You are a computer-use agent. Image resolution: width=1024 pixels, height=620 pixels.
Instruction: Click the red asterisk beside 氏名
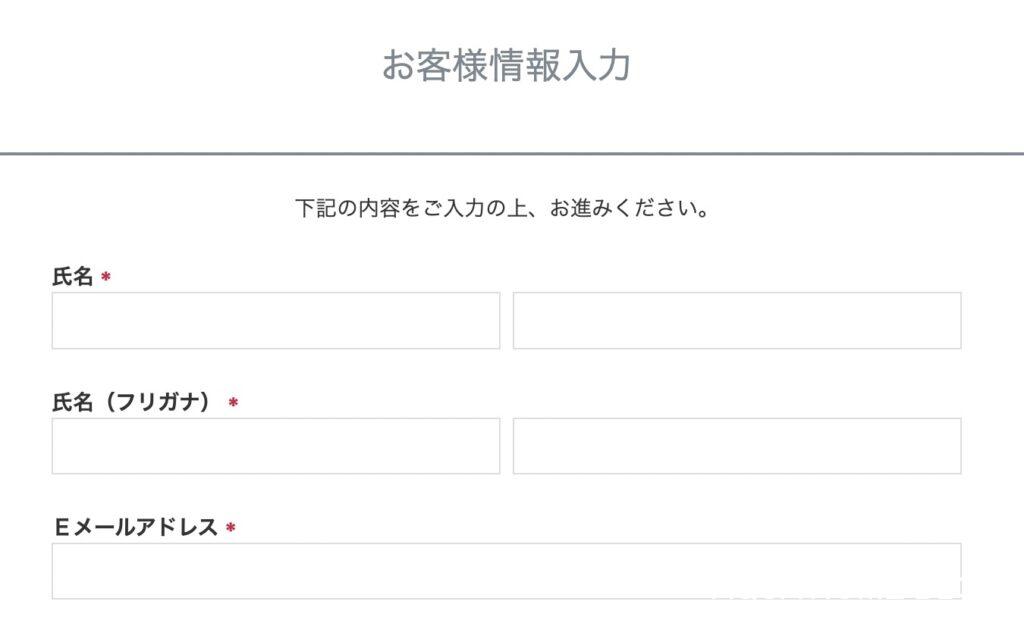click(x=106, y=277)
